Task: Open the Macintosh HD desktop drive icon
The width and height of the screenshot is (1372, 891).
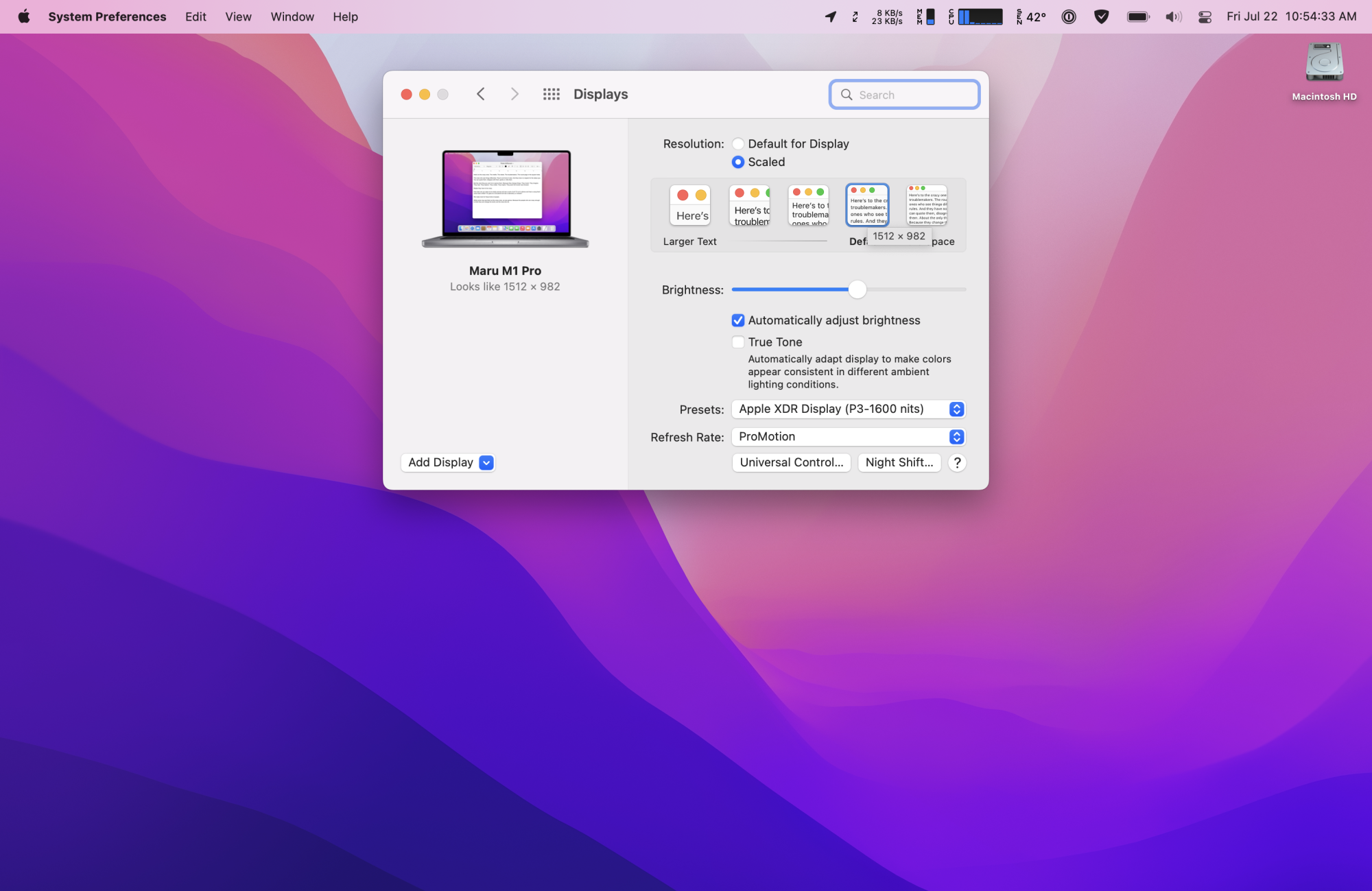Action: point(1324,63)
